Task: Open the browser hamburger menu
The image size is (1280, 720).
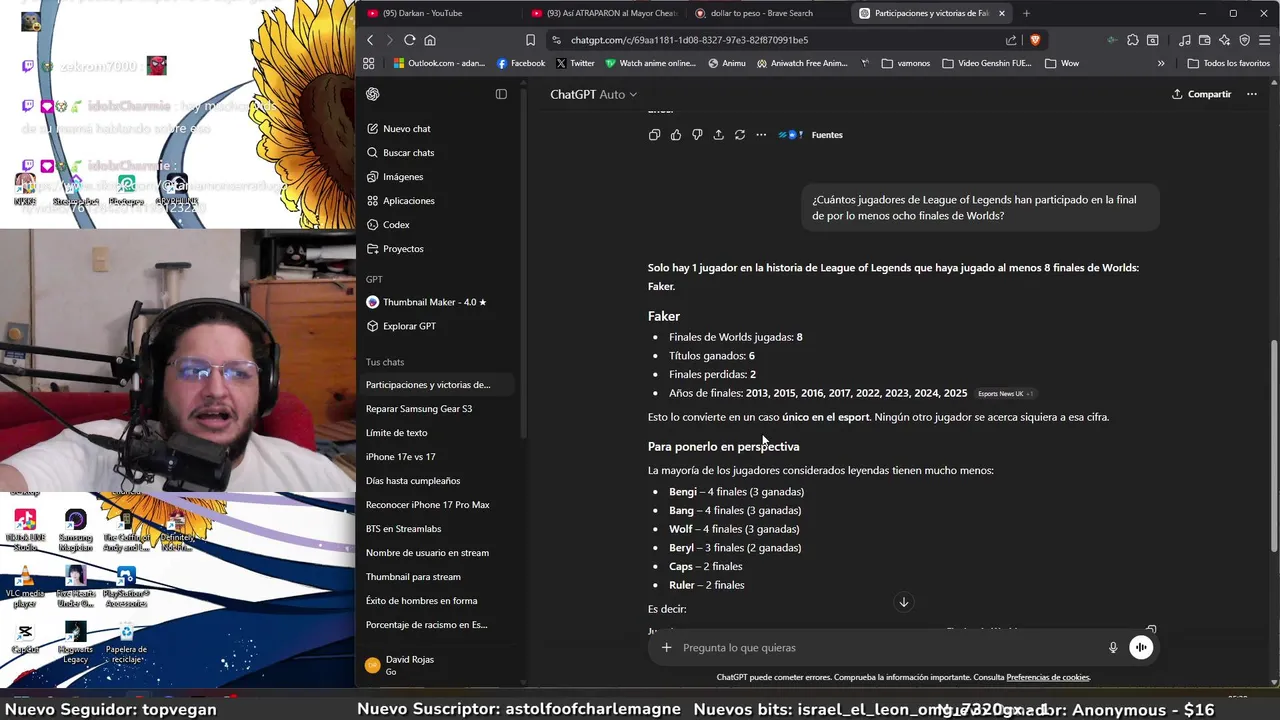Action: tap(1264, 40)
